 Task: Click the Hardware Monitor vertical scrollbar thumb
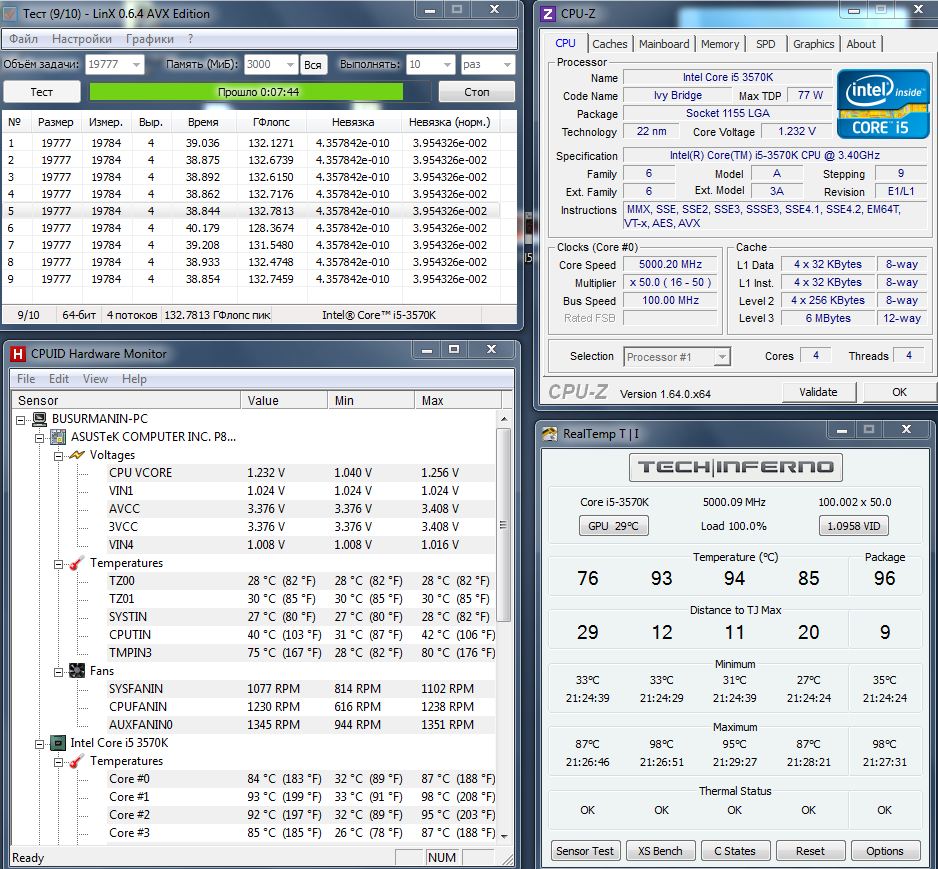tap(503, 525)
